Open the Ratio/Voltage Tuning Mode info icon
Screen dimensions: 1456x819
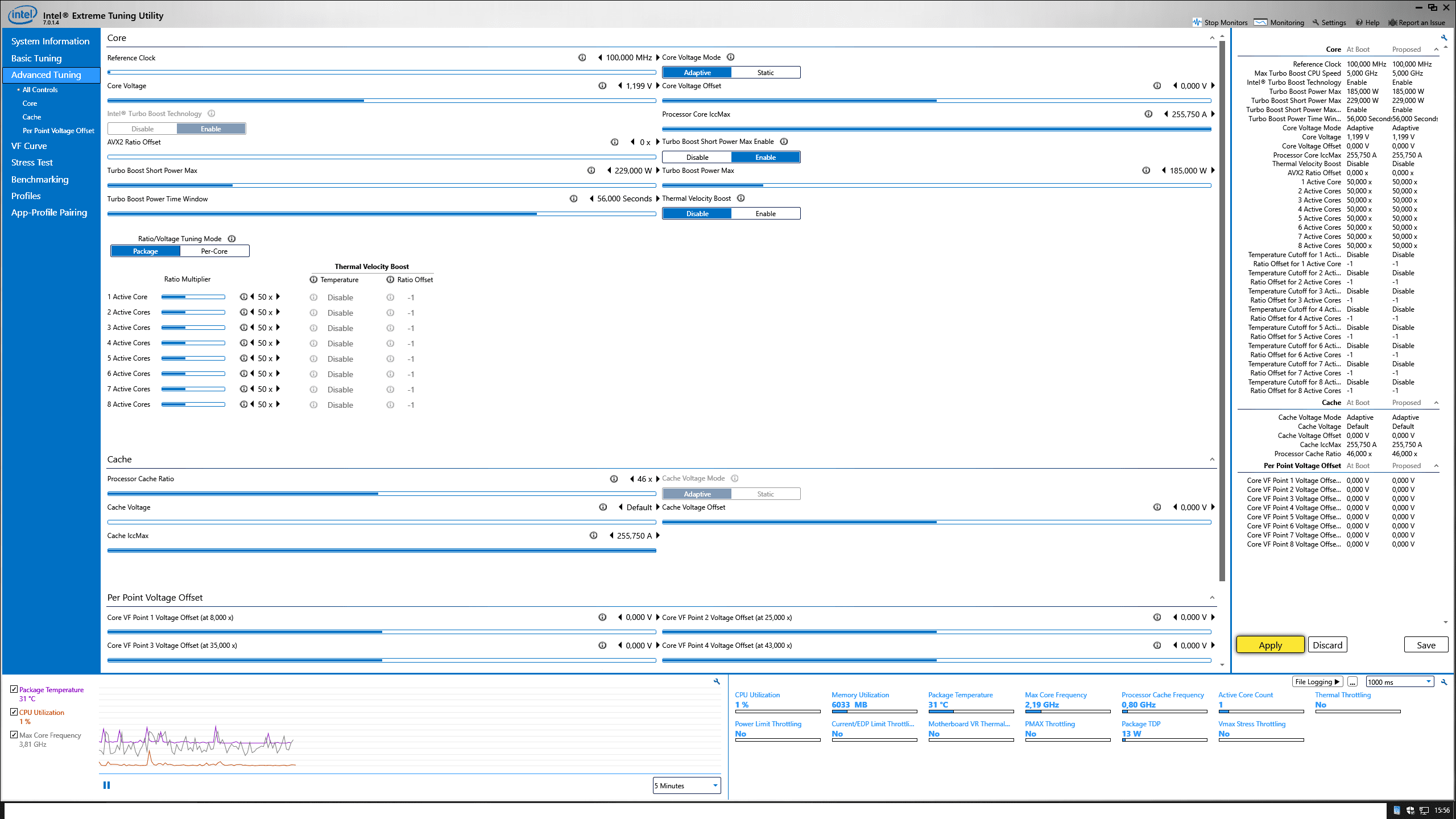231,239
